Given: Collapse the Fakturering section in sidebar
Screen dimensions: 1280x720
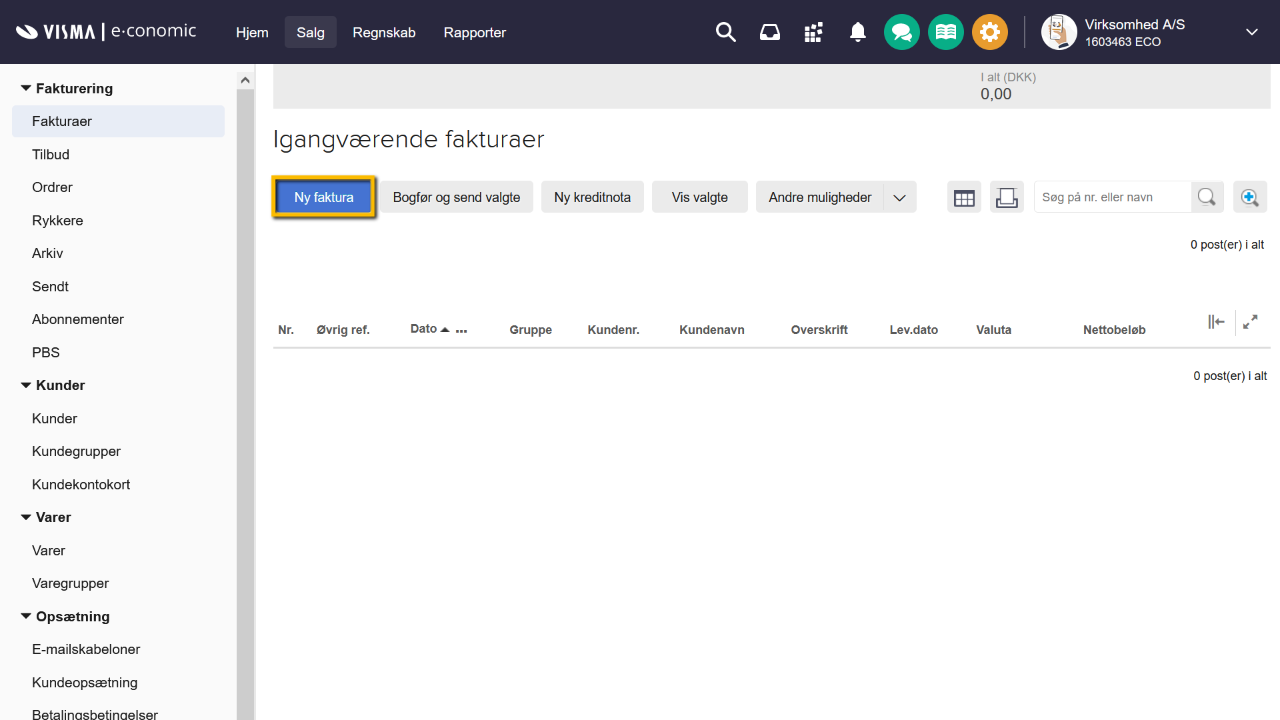Looking at the screenshot, I should [26, 88].
